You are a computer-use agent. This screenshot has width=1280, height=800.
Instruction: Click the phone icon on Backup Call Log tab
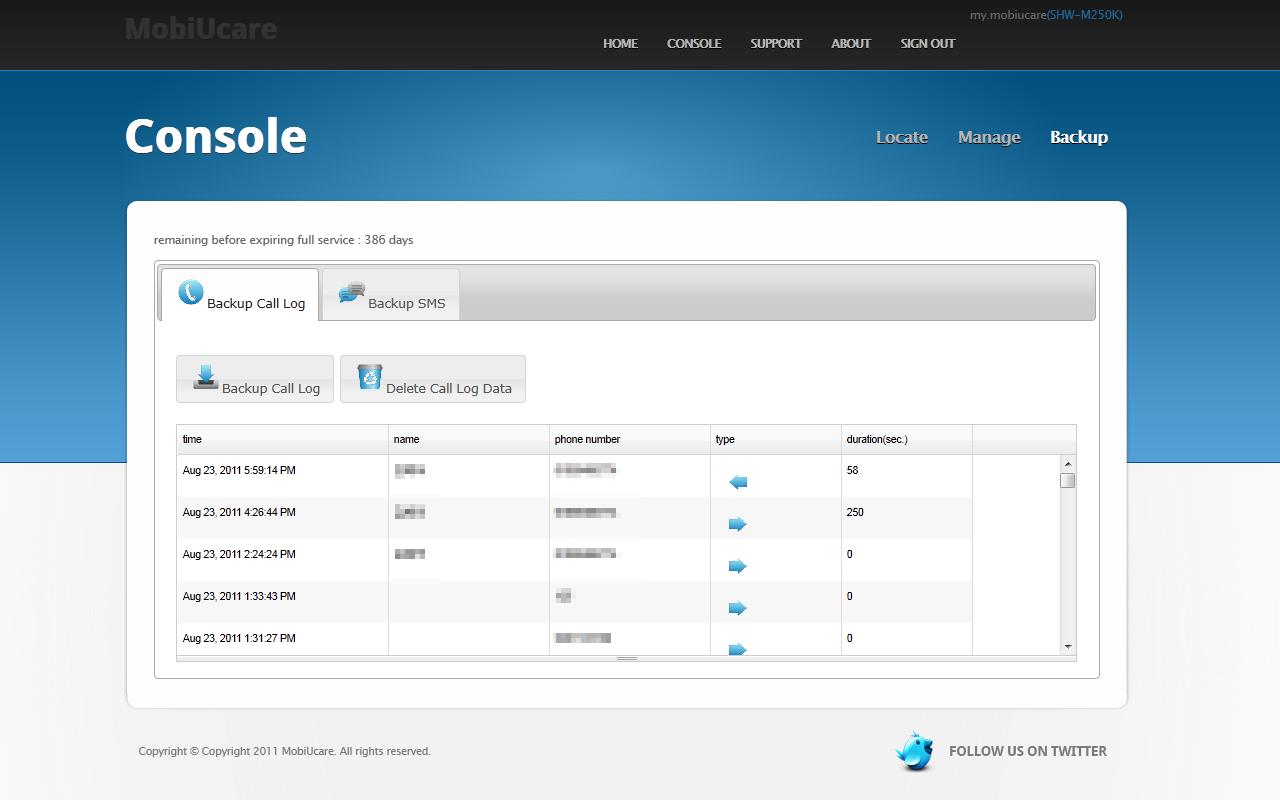[x=190, y=292]
